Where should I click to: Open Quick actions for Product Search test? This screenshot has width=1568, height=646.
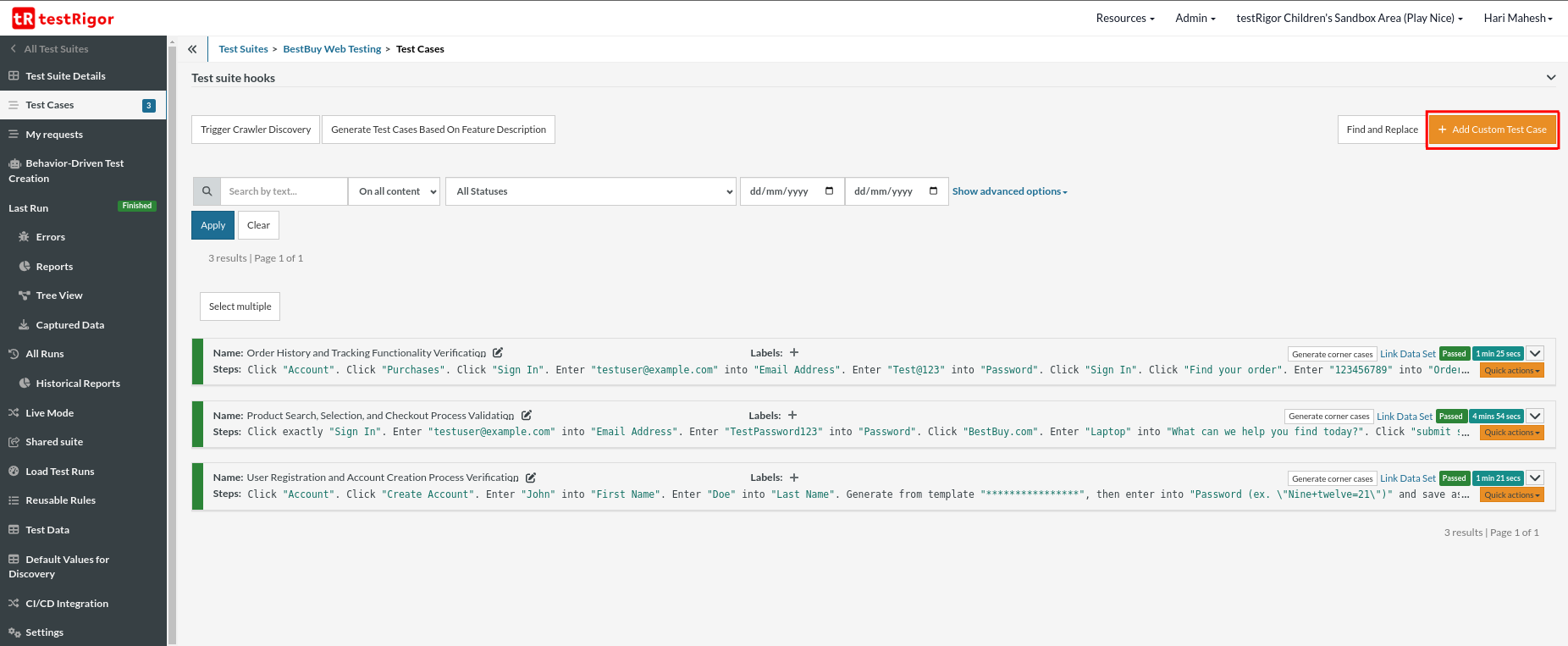(x=1511, y=433)
